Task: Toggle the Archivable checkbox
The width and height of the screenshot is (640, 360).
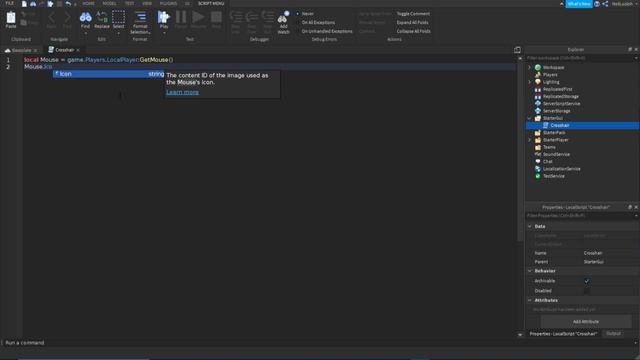Action: pyautogui.click(x=587, y=281)
